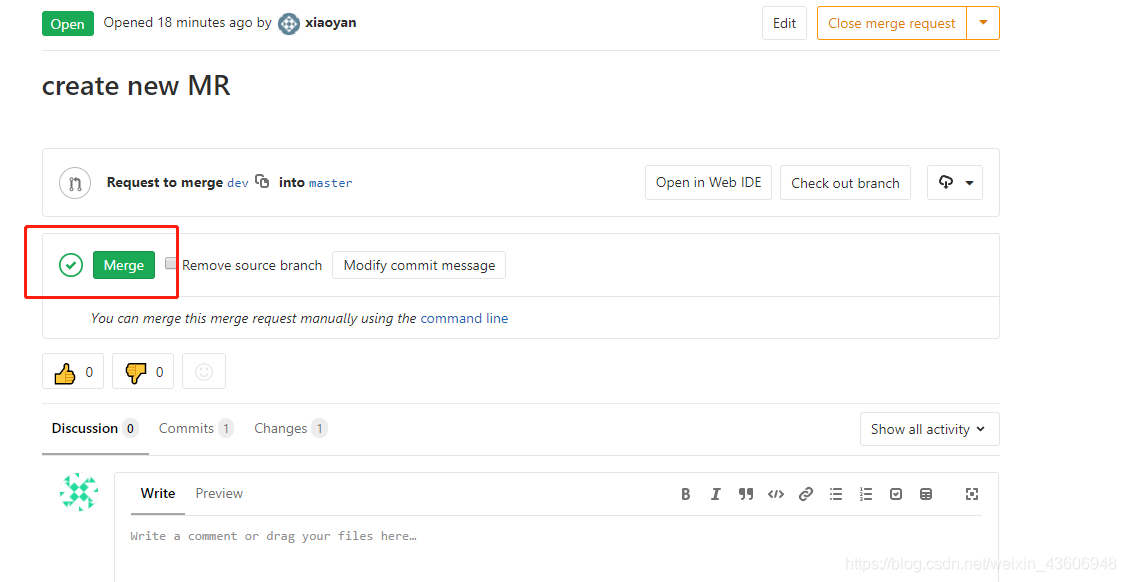Click the green Open status badge

pyautogui.click(x=68, y=24)
